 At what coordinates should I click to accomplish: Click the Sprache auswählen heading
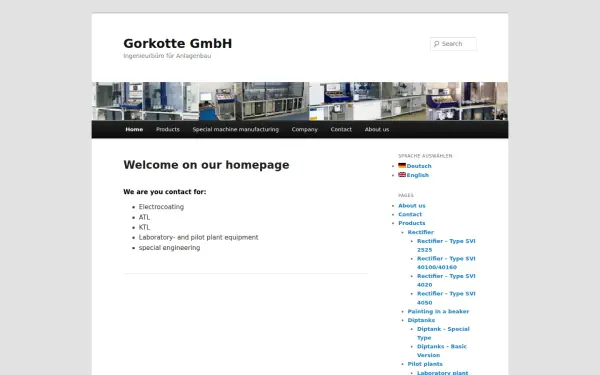coord(425,156)
